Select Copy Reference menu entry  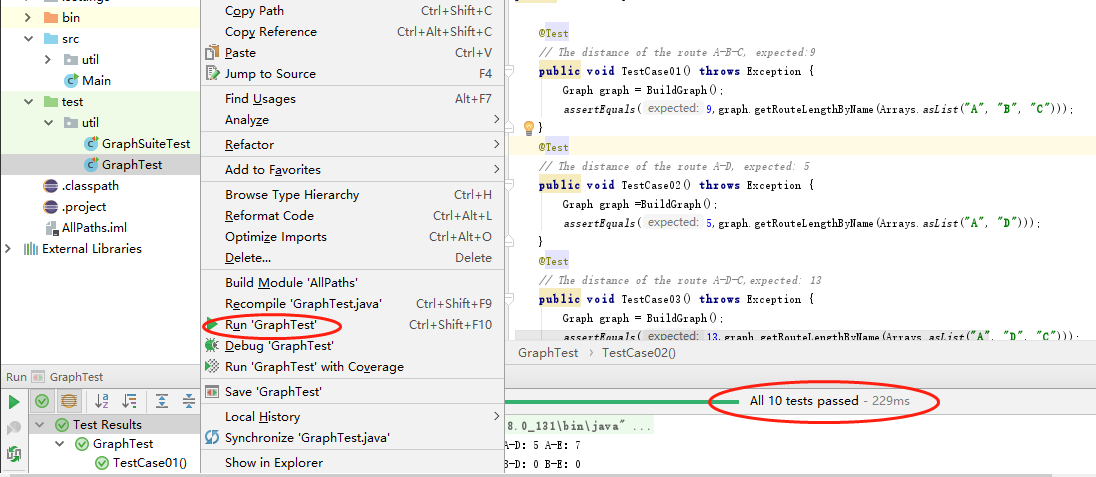click(x=352, y=31)
